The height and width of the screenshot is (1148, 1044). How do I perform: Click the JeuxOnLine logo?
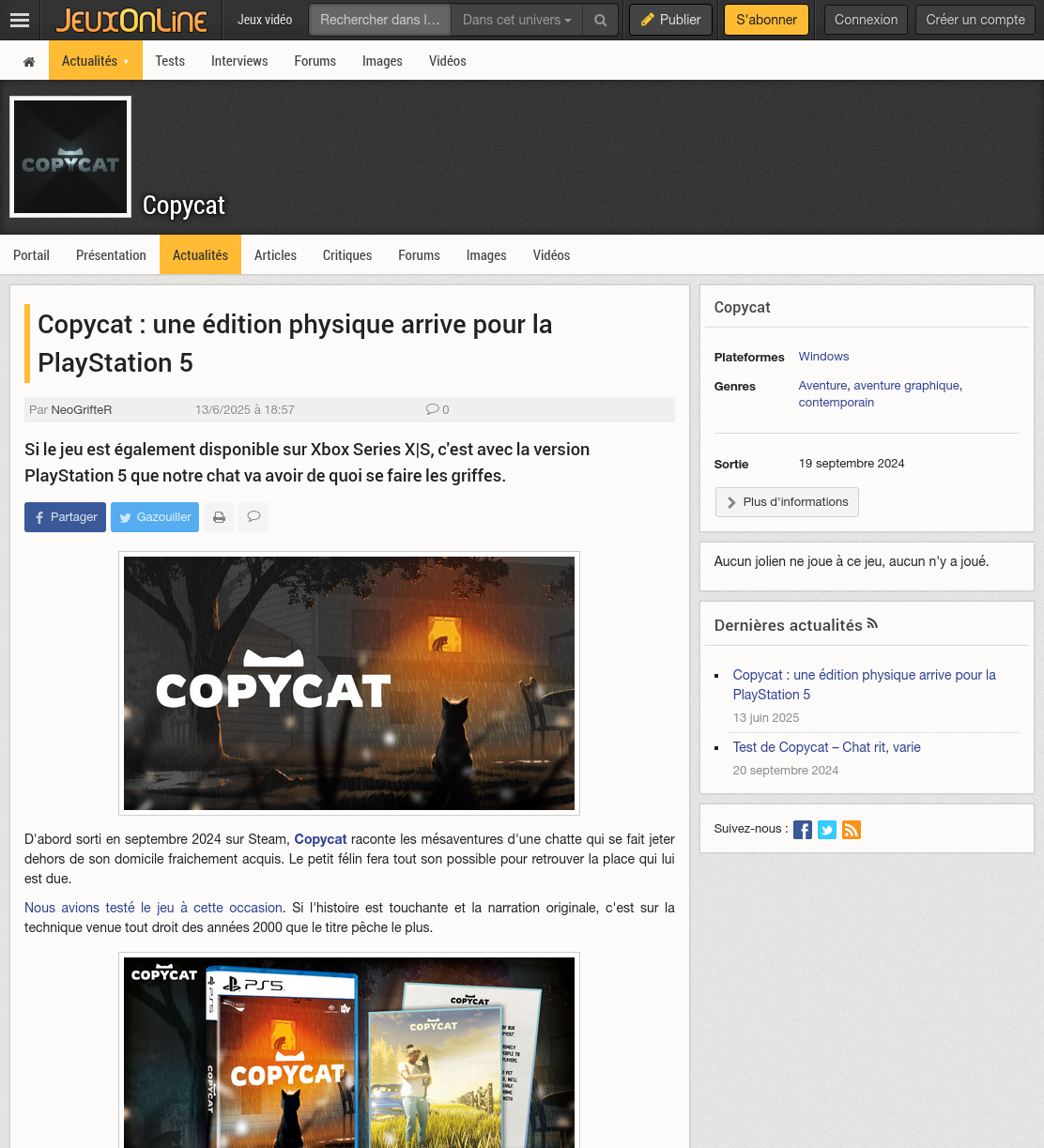131,20
